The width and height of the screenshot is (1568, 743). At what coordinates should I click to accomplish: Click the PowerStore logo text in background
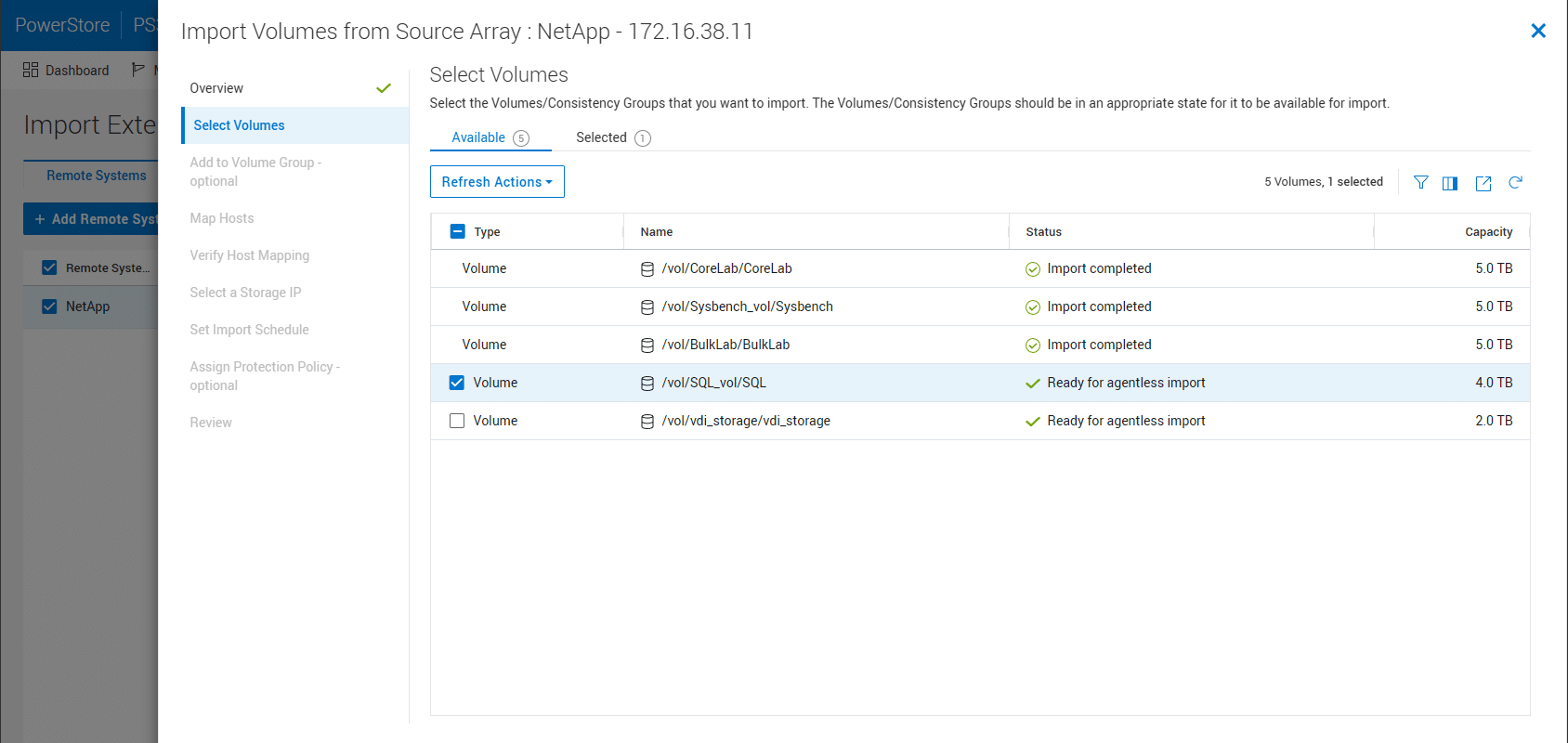(x=62, y=25)
